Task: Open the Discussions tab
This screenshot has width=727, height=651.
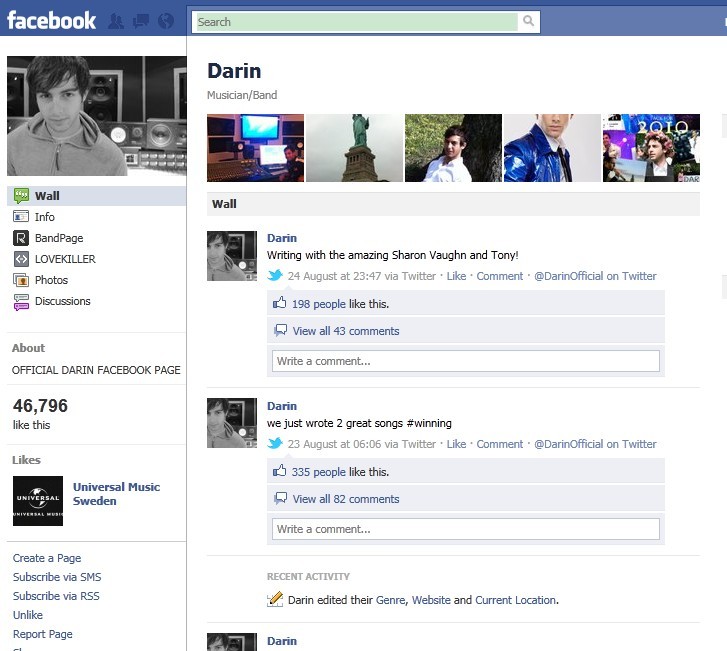Action: pos(63,301)
